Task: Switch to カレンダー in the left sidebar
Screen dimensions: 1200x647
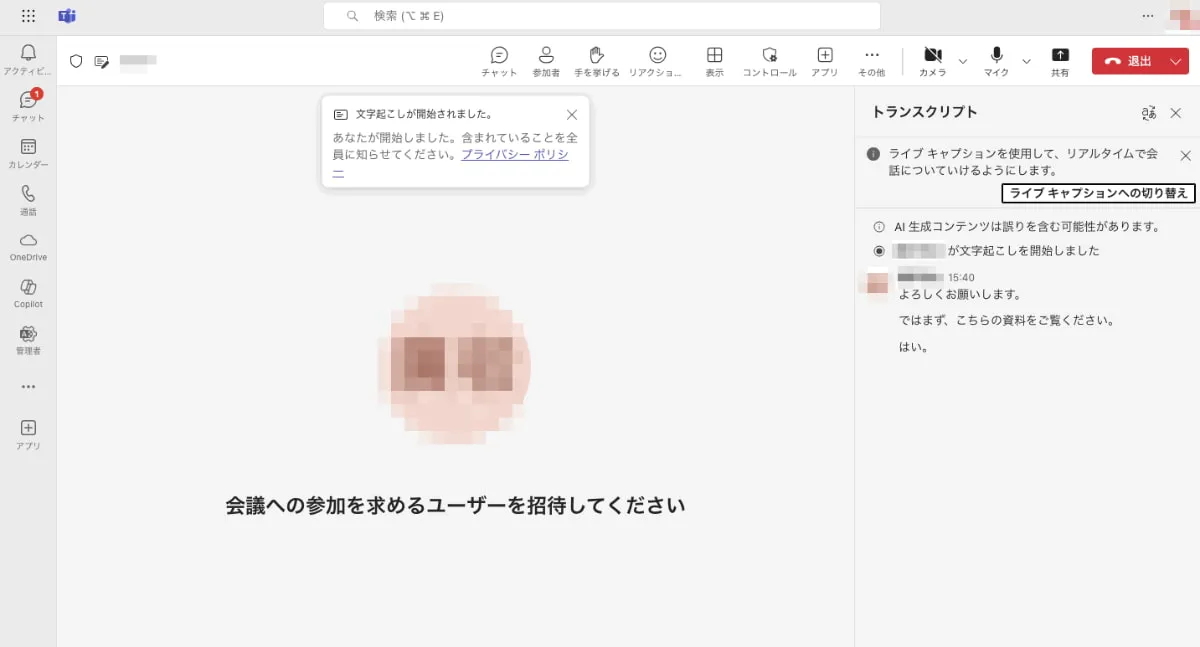Action: 28,148
